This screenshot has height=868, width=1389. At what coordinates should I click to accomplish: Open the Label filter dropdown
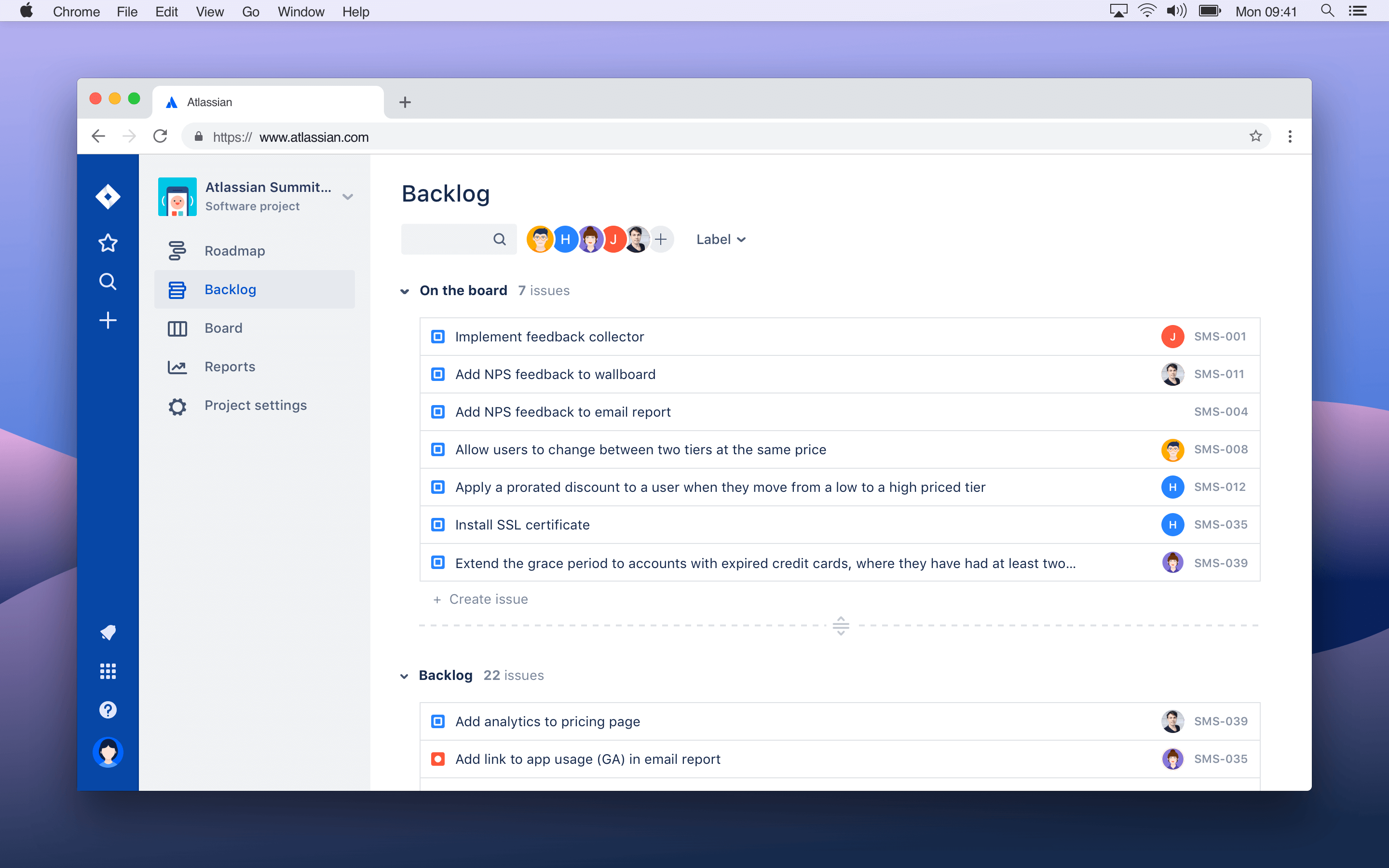(x=720, y=239)
